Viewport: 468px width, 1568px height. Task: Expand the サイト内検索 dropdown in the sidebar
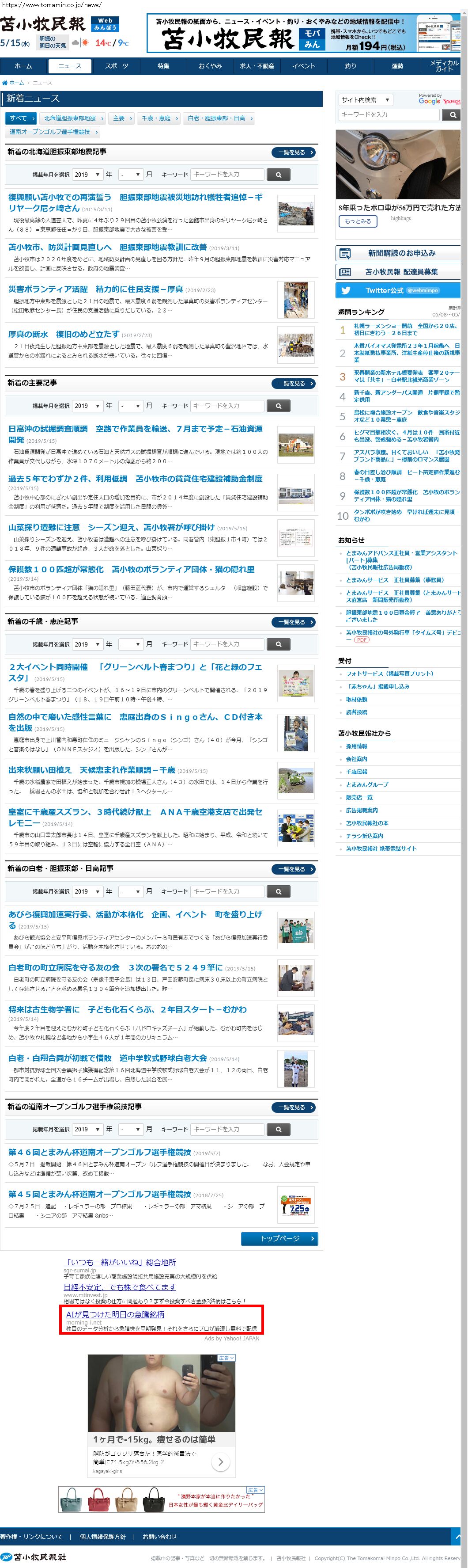tap(365, 100)
